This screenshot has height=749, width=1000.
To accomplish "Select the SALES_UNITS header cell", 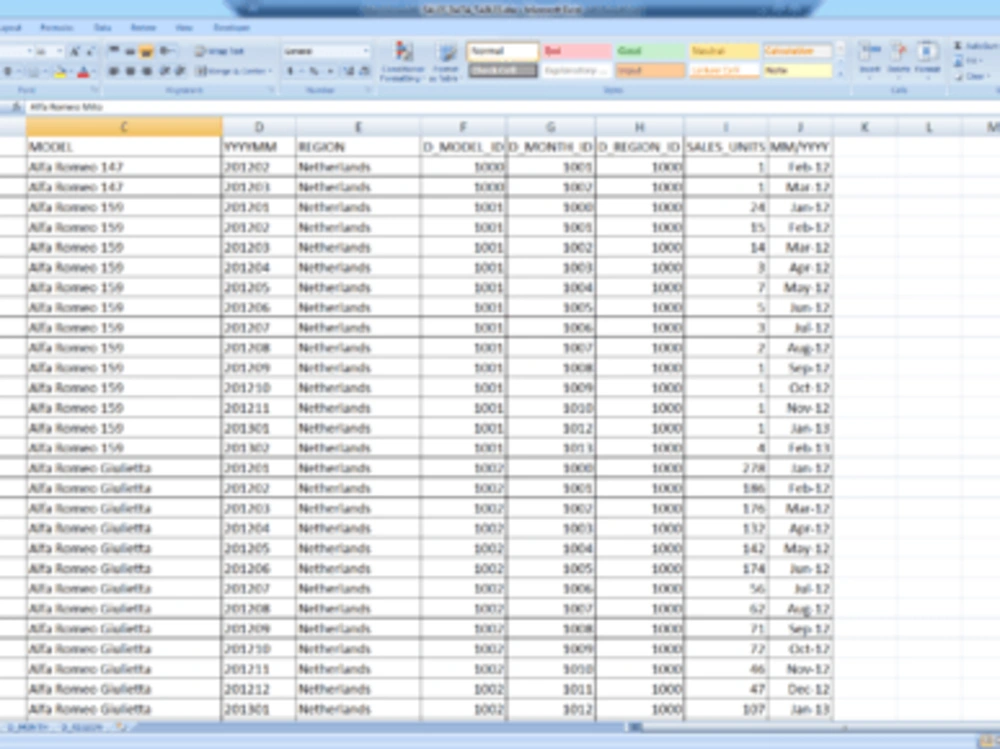I will pyautogui.click(x=725, y=147).
